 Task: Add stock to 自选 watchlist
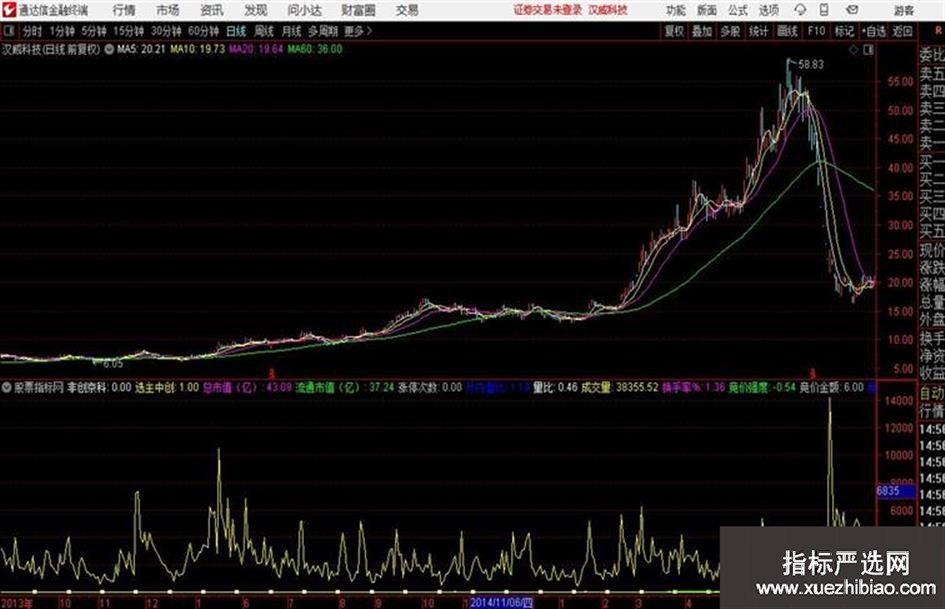tap(874, 31)
